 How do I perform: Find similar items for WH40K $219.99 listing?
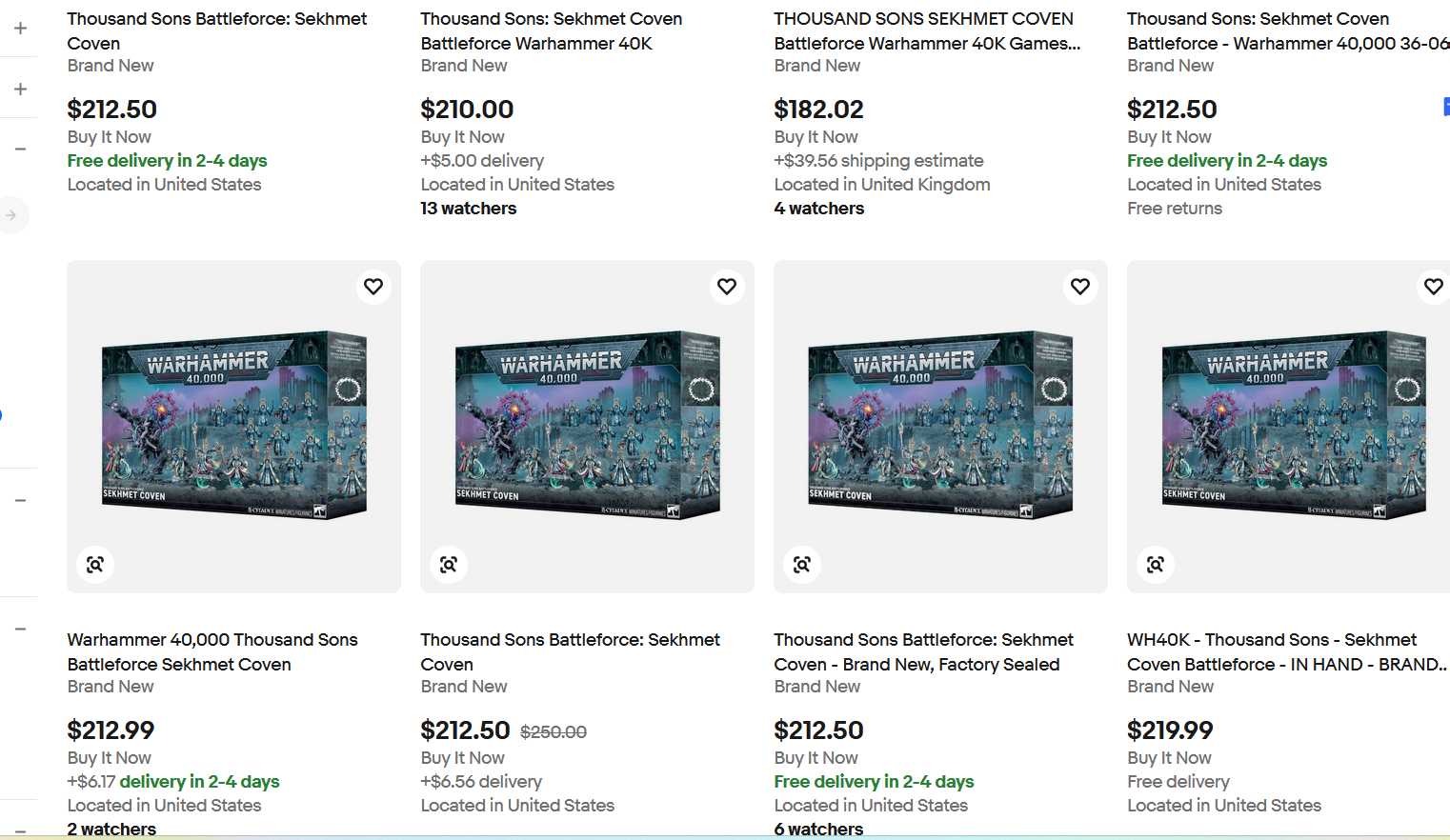[1156, 565]
